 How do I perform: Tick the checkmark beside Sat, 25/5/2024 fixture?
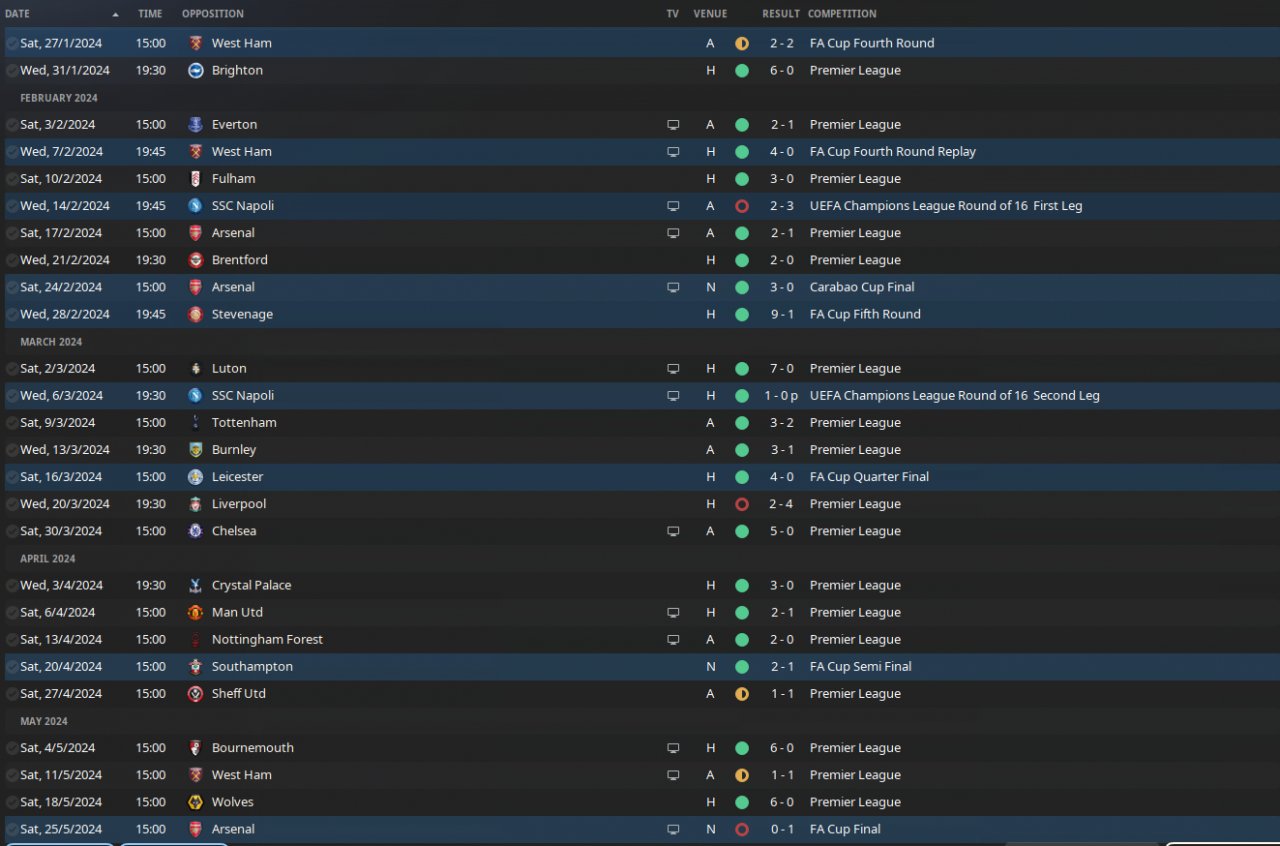pos(12,829)
